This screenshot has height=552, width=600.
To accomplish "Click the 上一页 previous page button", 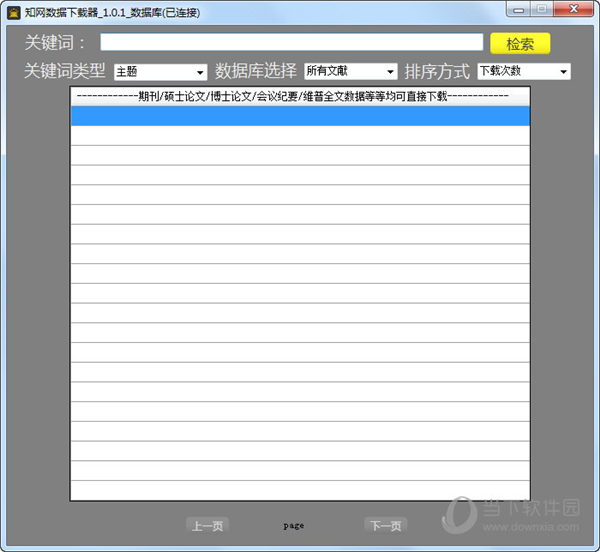I will (207, 526).
